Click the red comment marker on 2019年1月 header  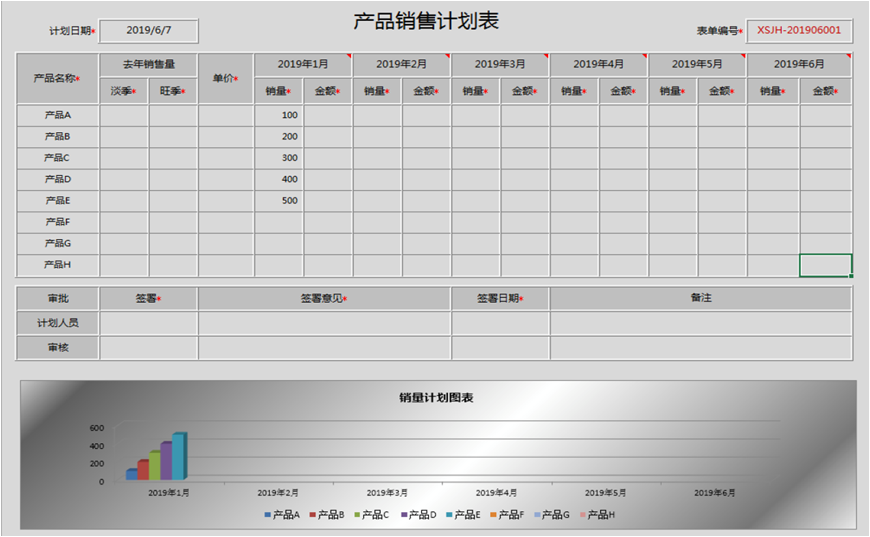349,56
